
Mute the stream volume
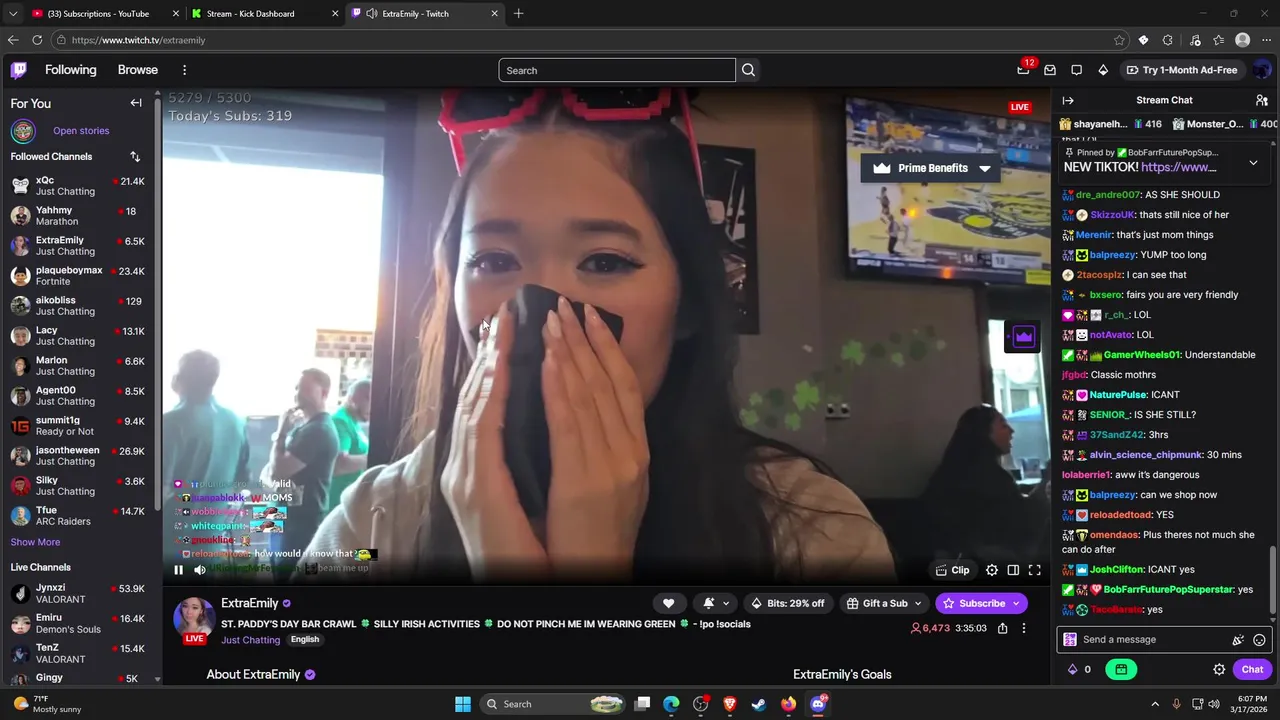pos(200,570)
